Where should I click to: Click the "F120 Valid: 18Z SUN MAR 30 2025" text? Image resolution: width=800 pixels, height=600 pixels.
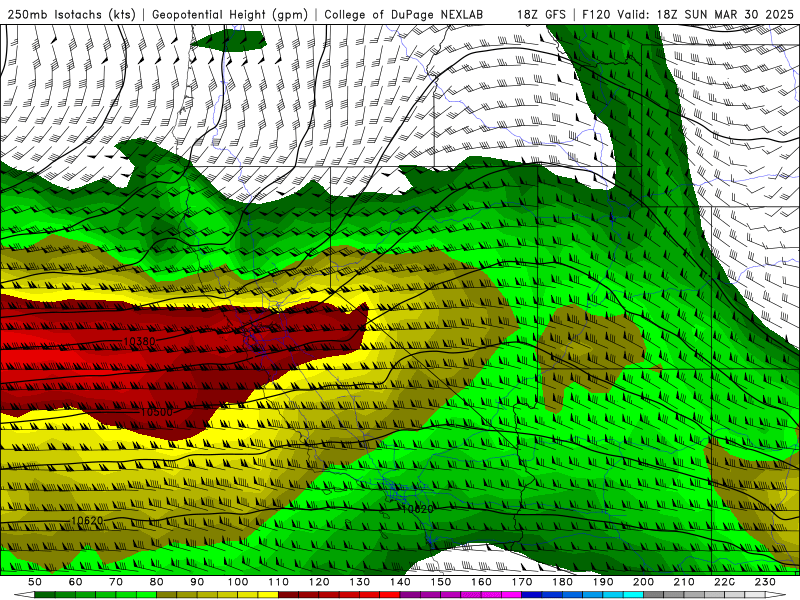click(688, 15)
